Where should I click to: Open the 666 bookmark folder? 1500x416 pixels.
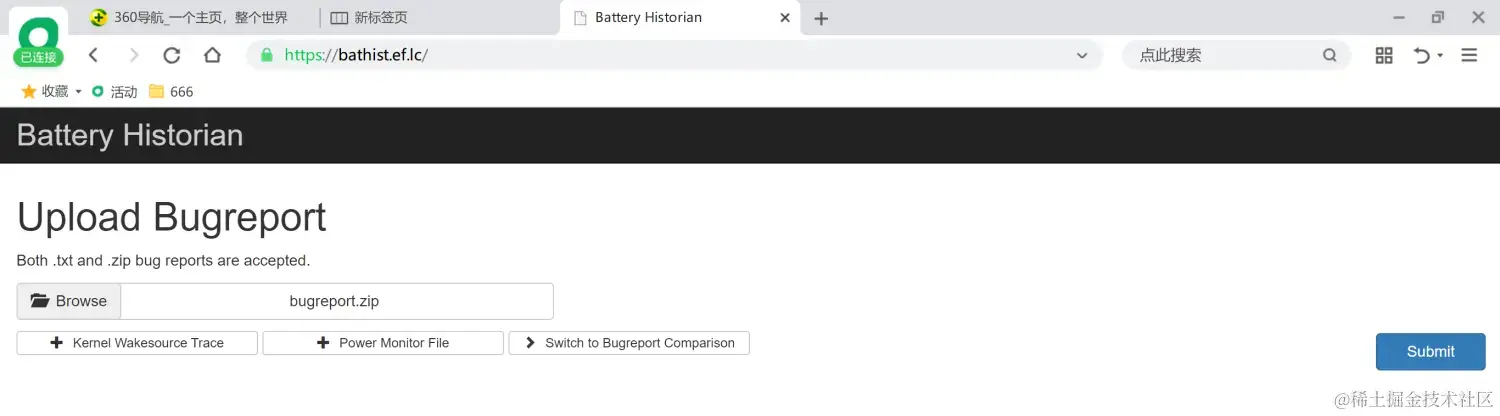(x=171, y=92)
